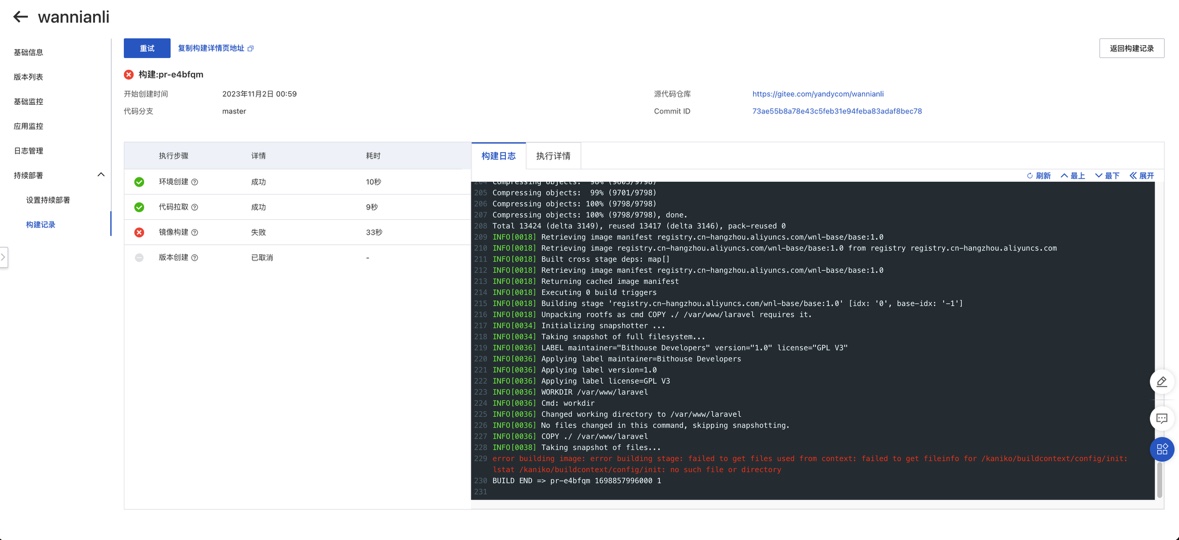Switch to the 执行详情 tab
1179x540 pixels.
pyautogui.click(x=553, y=156)
